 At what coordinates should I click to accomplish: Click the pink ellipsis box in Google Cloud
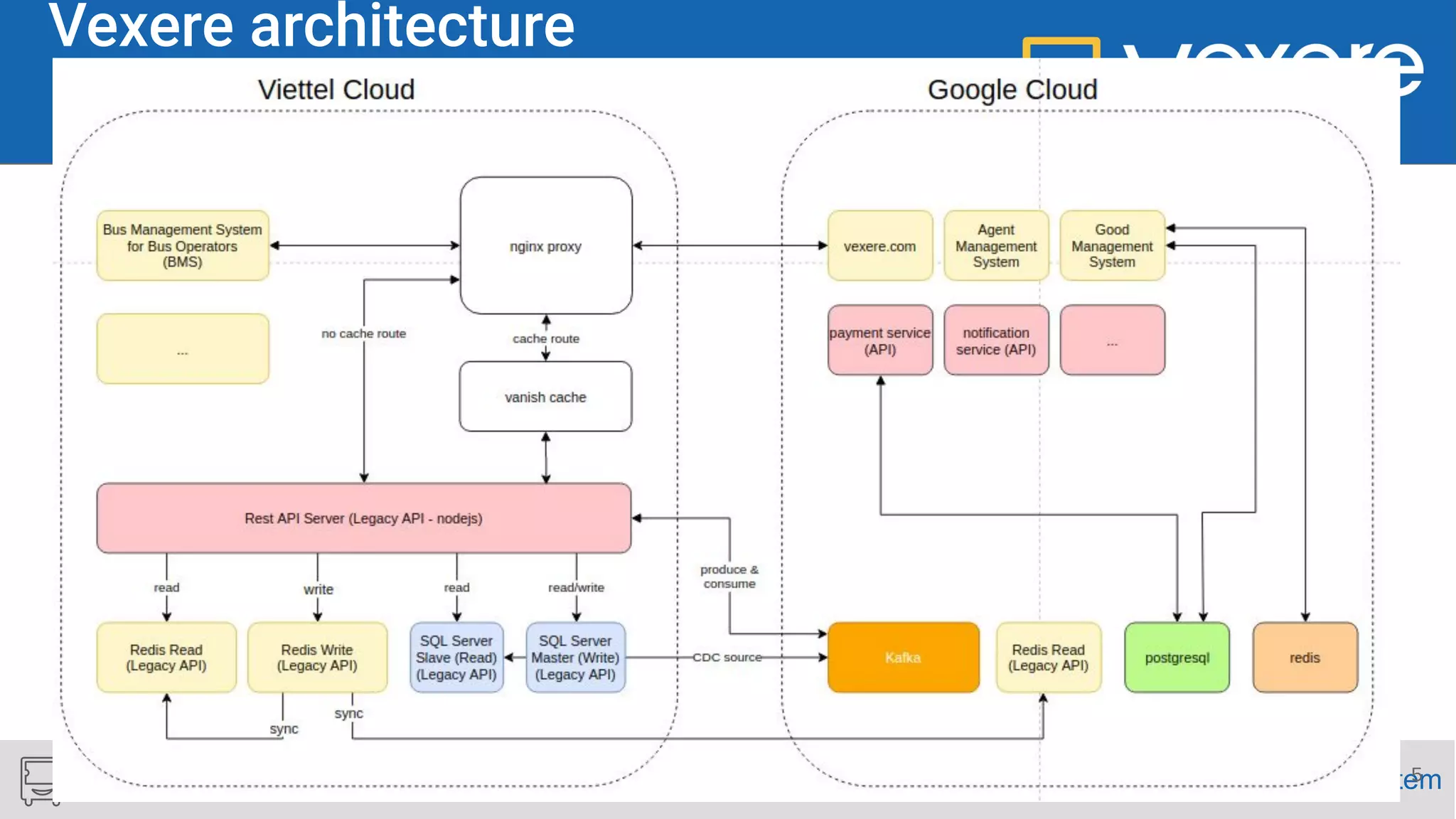pyautogui.click(x=1112, y=341)
